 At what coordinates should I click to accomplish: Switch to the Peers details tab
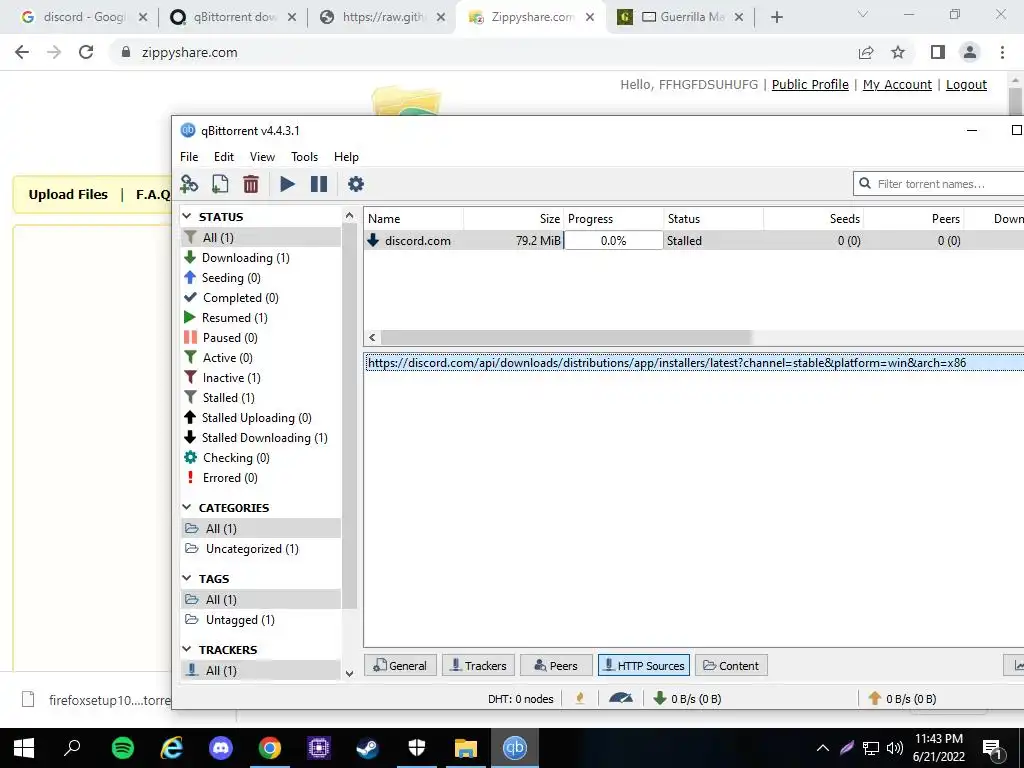pos(556,665)
